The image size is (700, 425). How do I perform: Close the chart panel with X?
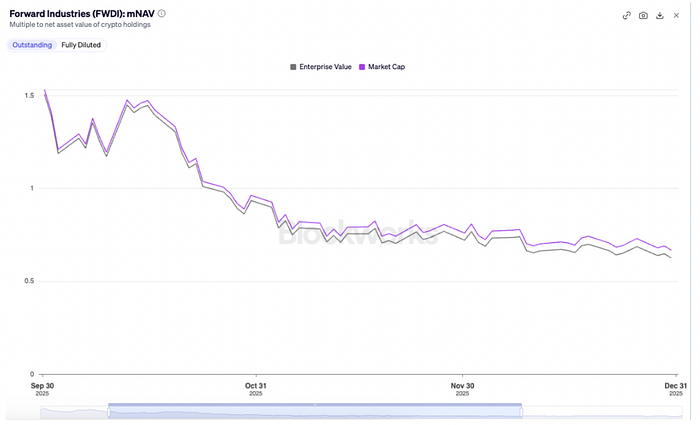[677, 15]
